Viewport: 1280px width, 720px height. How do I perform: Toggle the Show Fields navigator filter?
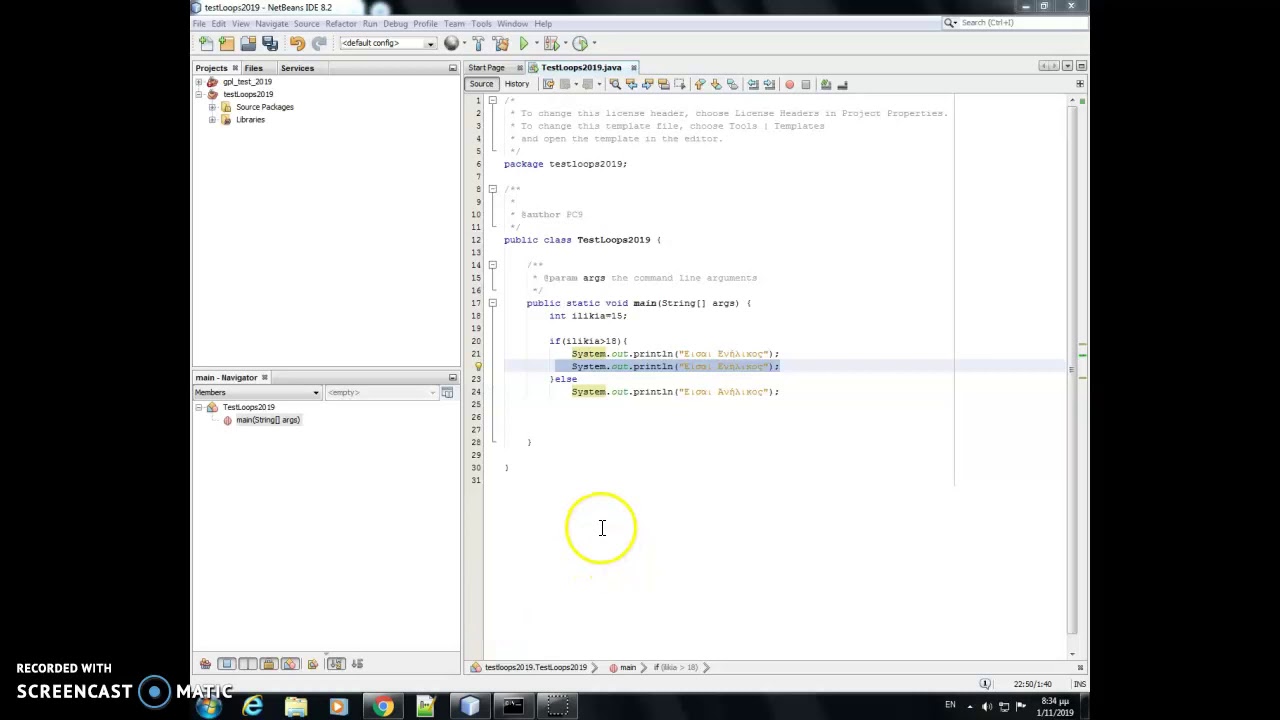(227, 664)
